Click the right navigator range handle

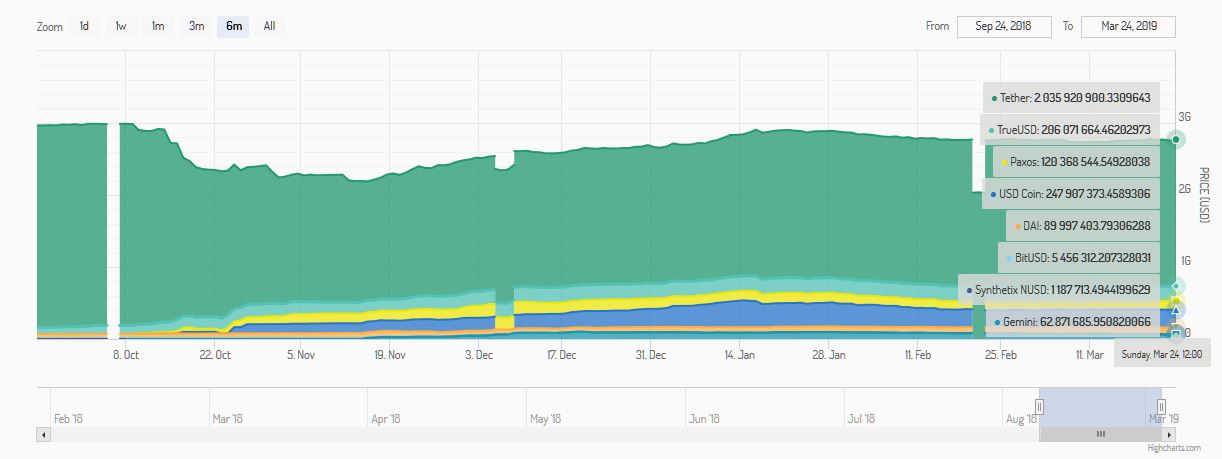(x=1161, y=406)
